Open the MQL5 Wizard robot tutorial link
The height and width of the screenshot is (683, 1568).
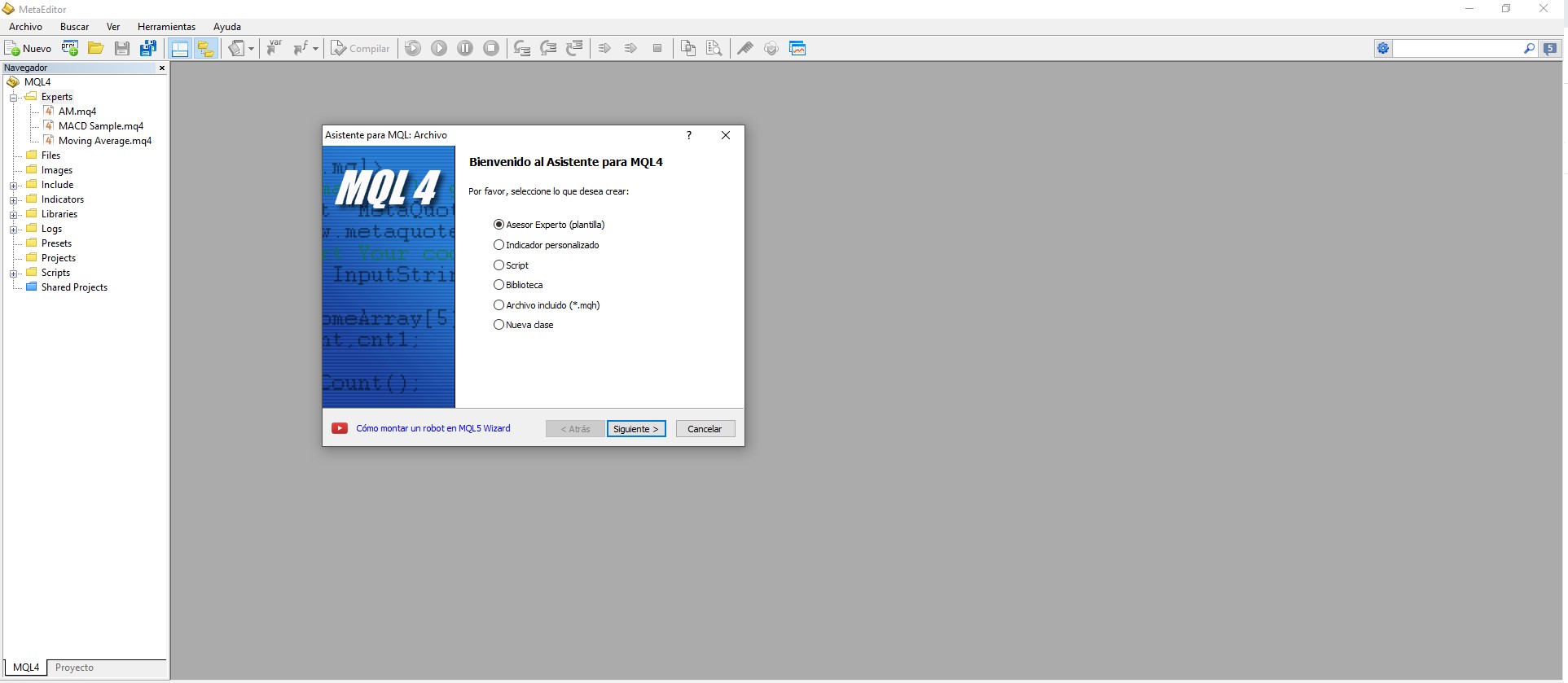point(433,428)
